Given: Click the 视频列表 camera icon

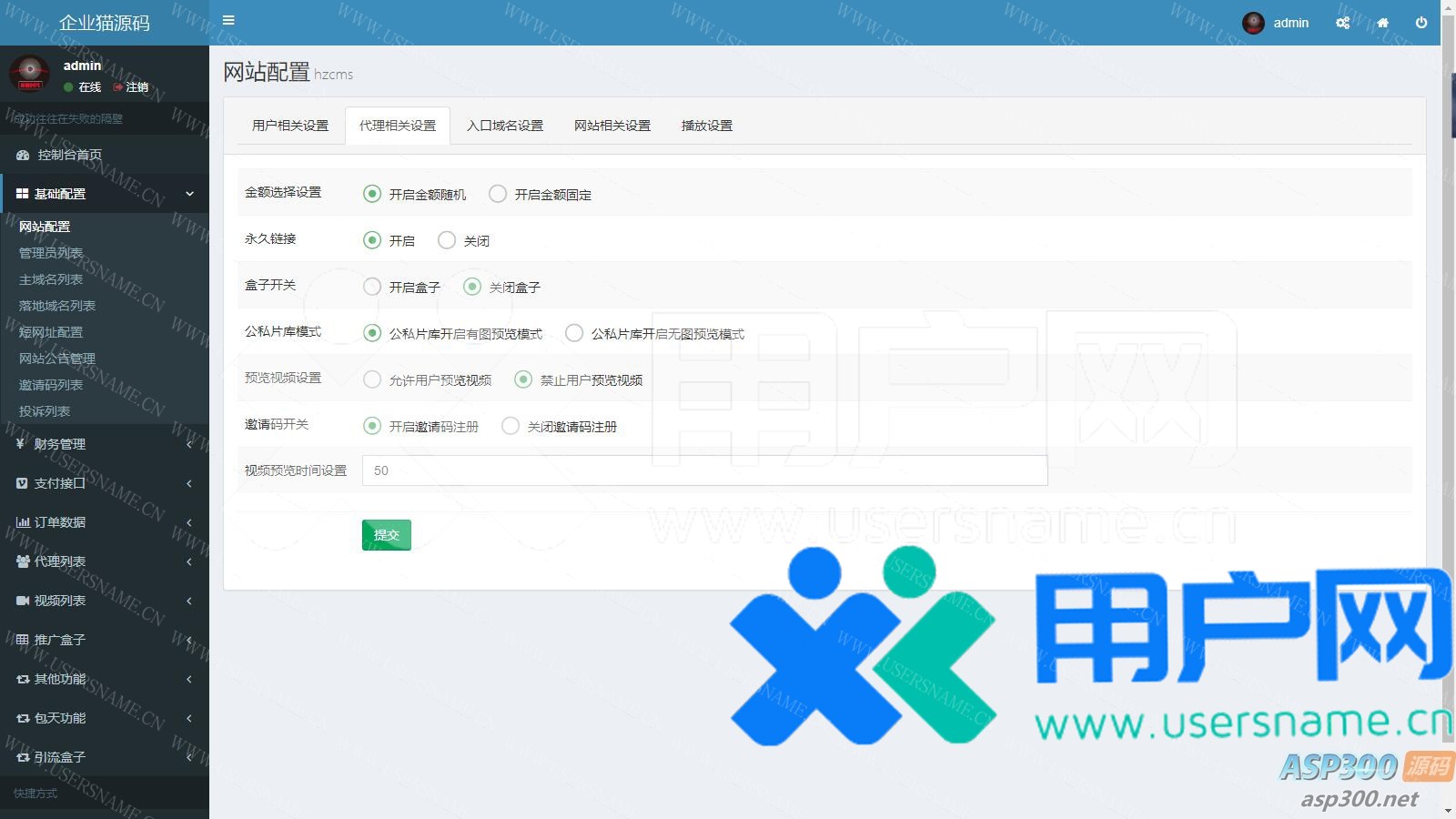Looking at the screenshot, I should (23, 601).
